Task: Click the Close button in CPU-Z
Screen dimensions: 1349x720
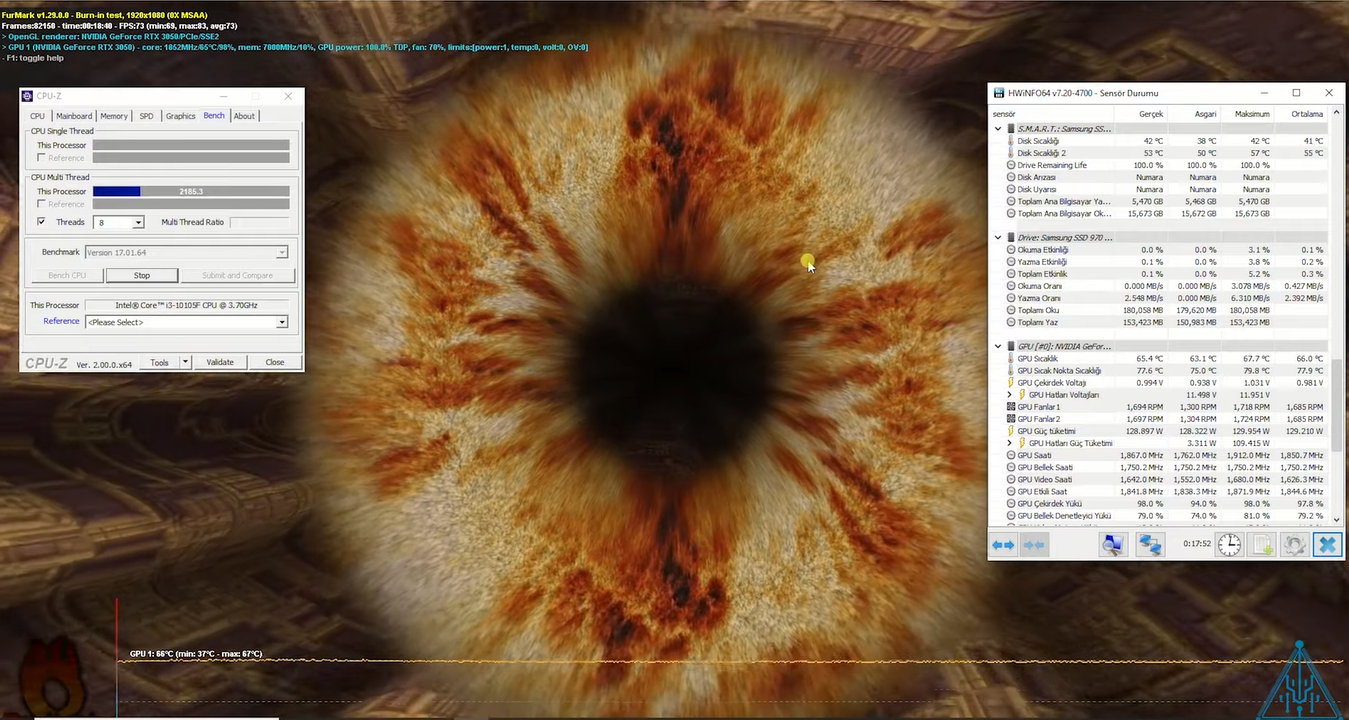Action: [275, 362]
